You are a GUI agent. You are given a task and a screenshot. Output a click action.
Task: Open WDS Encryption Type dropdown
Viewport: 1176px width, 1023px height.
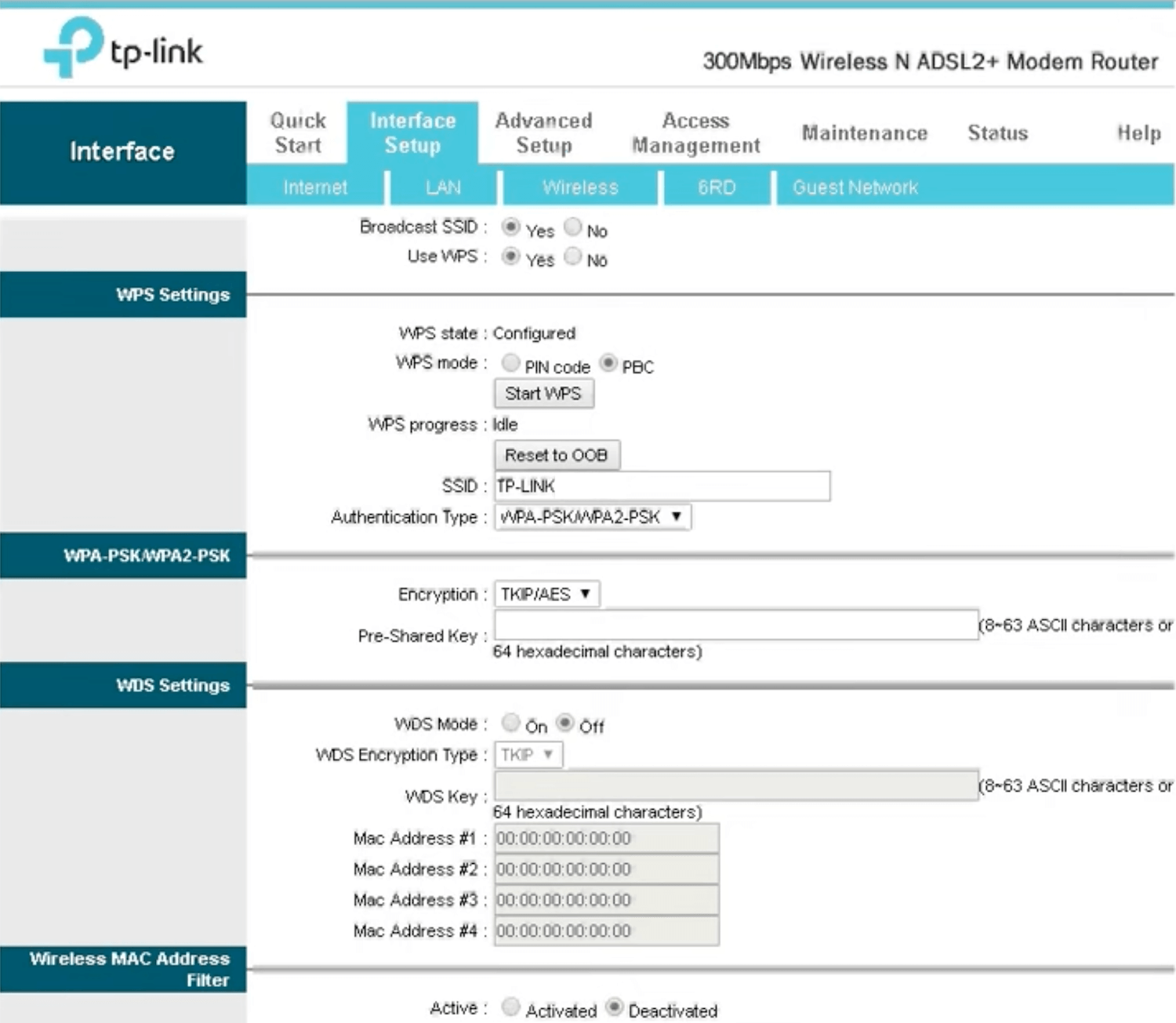coord(528,755)
